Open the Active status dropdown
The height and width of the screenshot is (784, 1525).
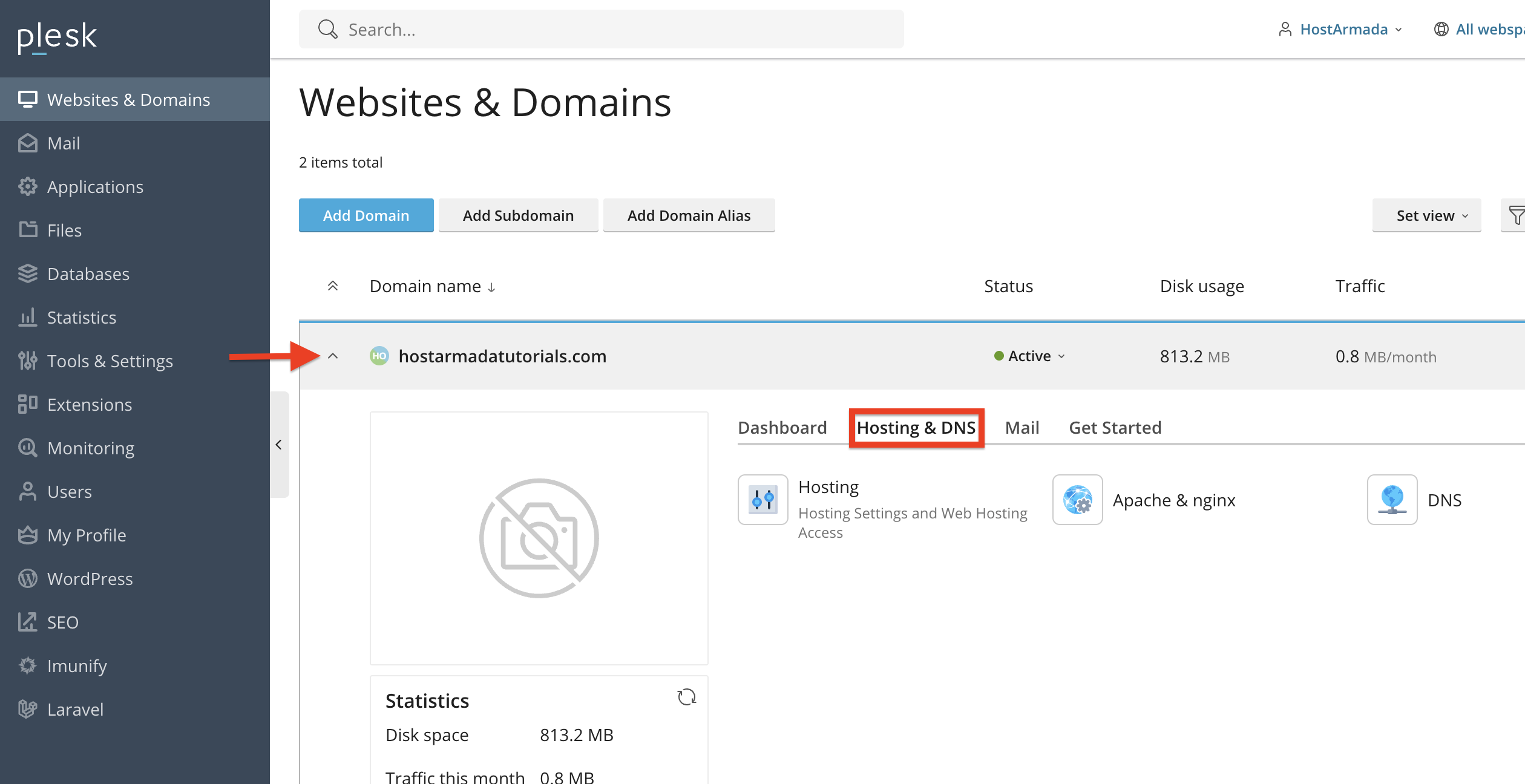[x=1029, y=356]
